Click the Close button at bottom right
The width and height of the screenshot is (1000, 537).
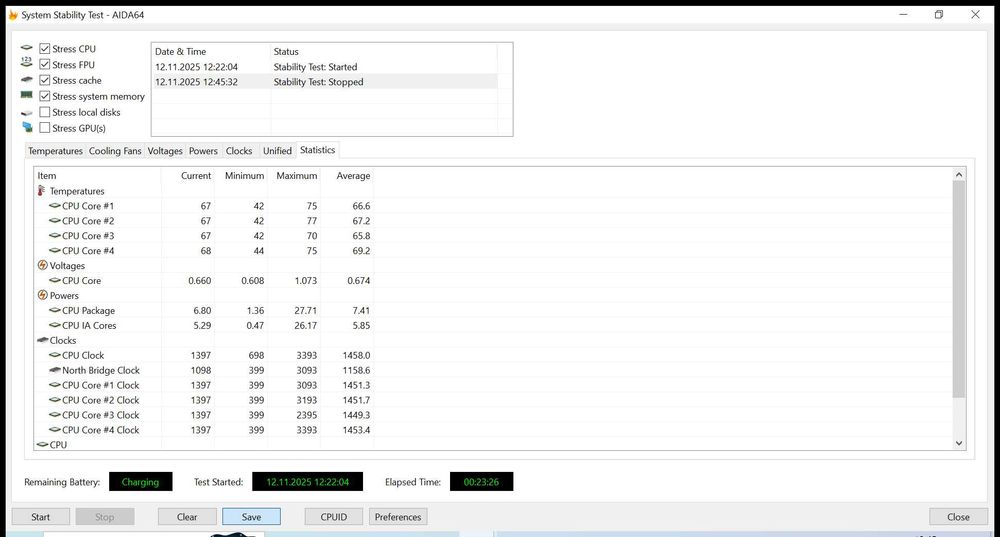[x=958, y=517]
